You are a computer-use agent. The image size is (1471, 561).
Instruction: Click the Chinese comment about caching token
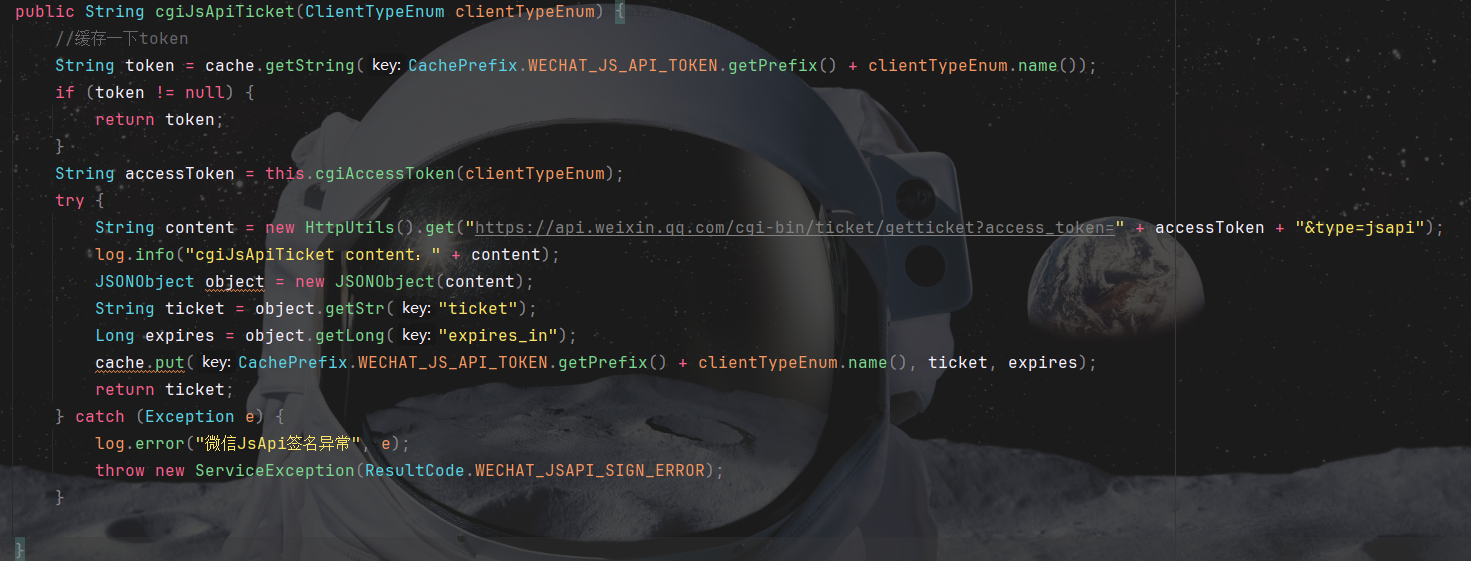[x=122, y=39]
